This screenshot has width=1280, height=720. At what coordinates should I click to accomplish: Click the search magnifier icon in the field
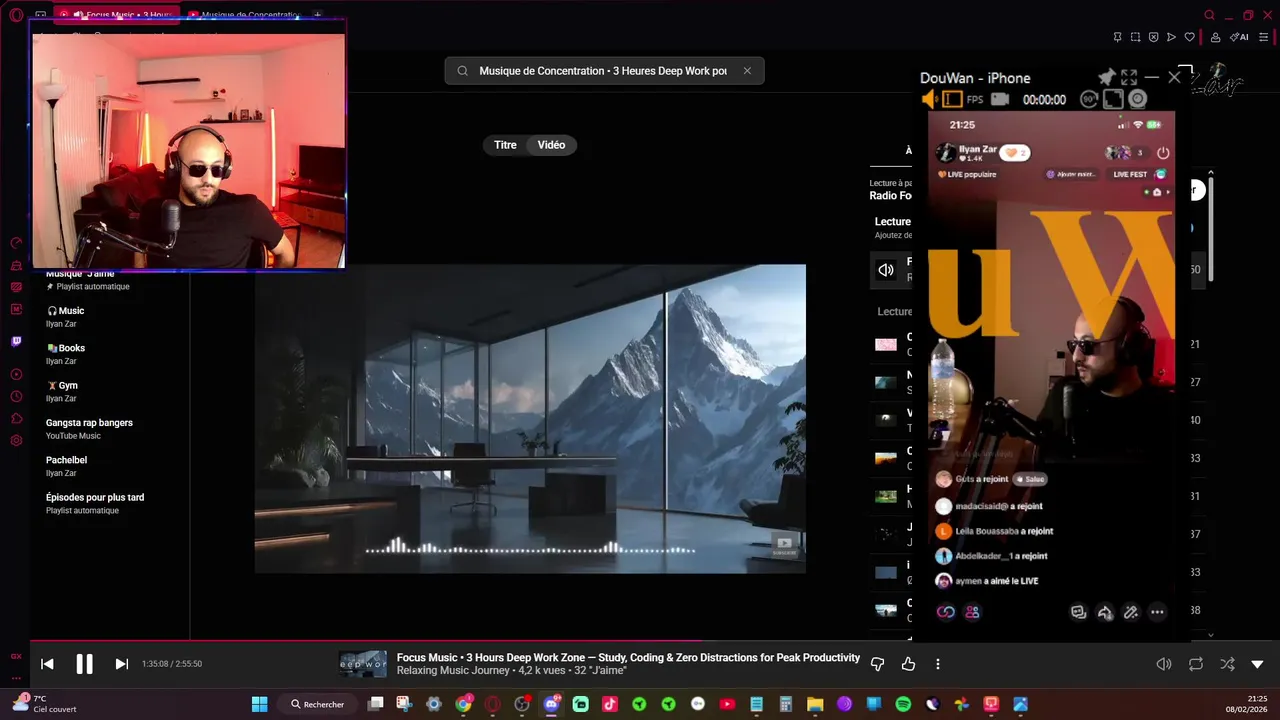click(462, 71)
